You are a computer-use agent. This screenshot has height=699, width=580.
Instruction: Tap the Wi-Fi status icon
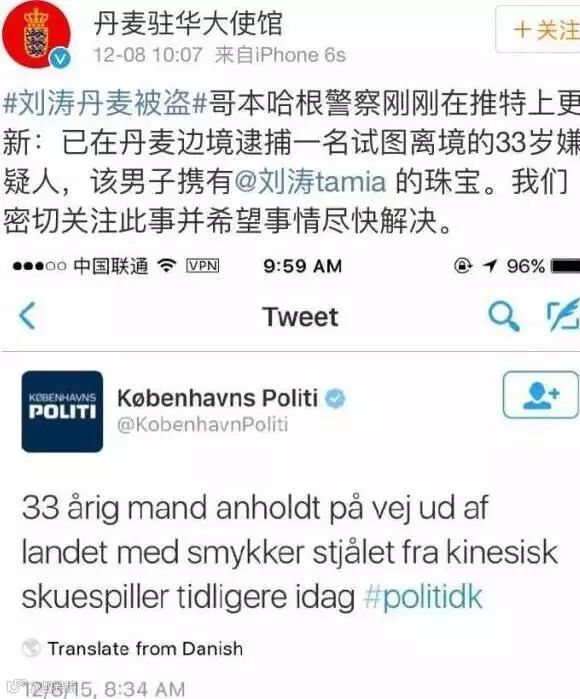pyautogui.click(x=168, y=266)
